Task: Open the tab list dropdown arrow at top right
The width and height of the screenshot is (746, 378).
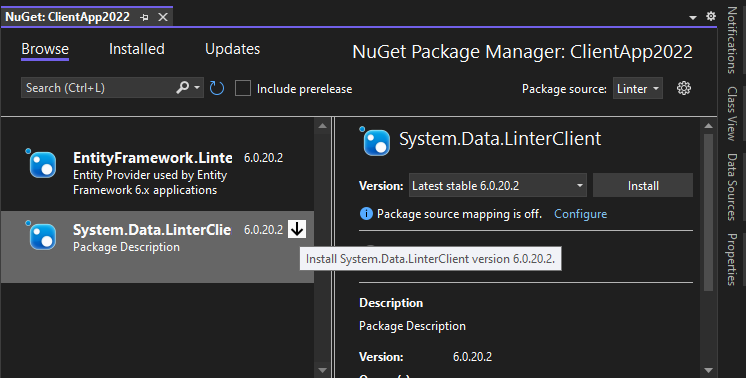Action: pos(693,18)
